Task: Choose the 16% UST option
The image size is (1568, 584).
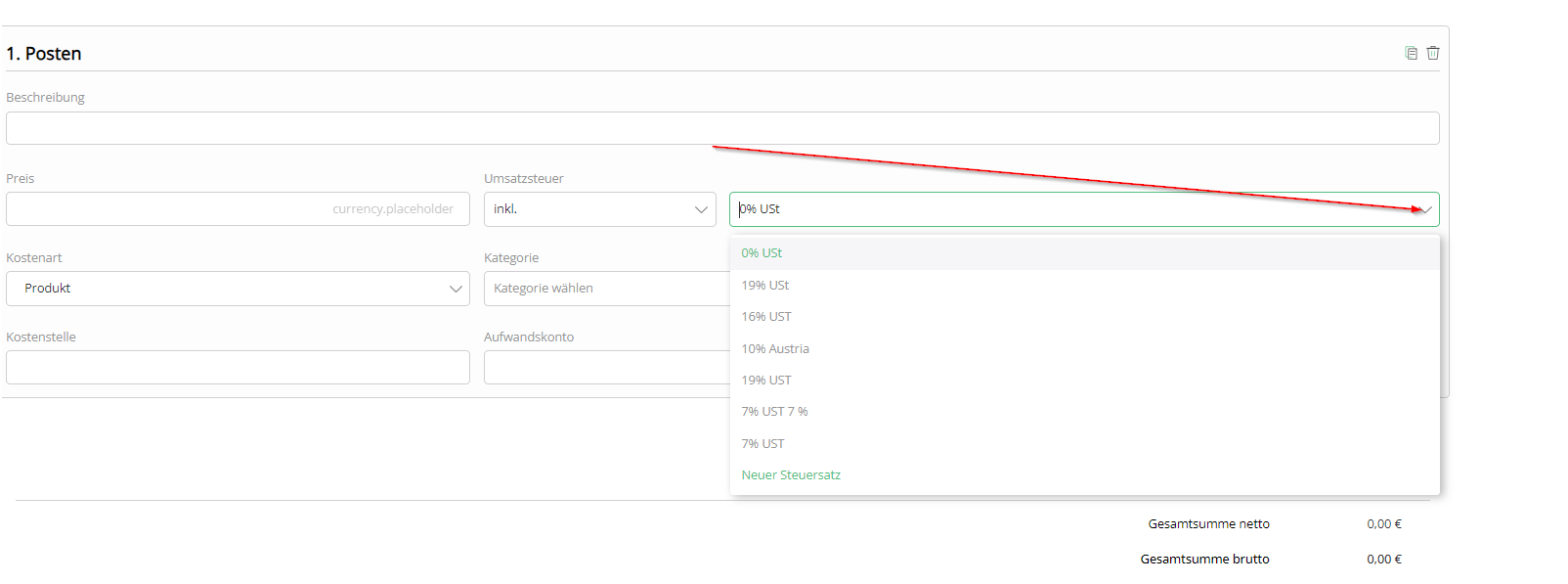Action: pos(1084,317)
